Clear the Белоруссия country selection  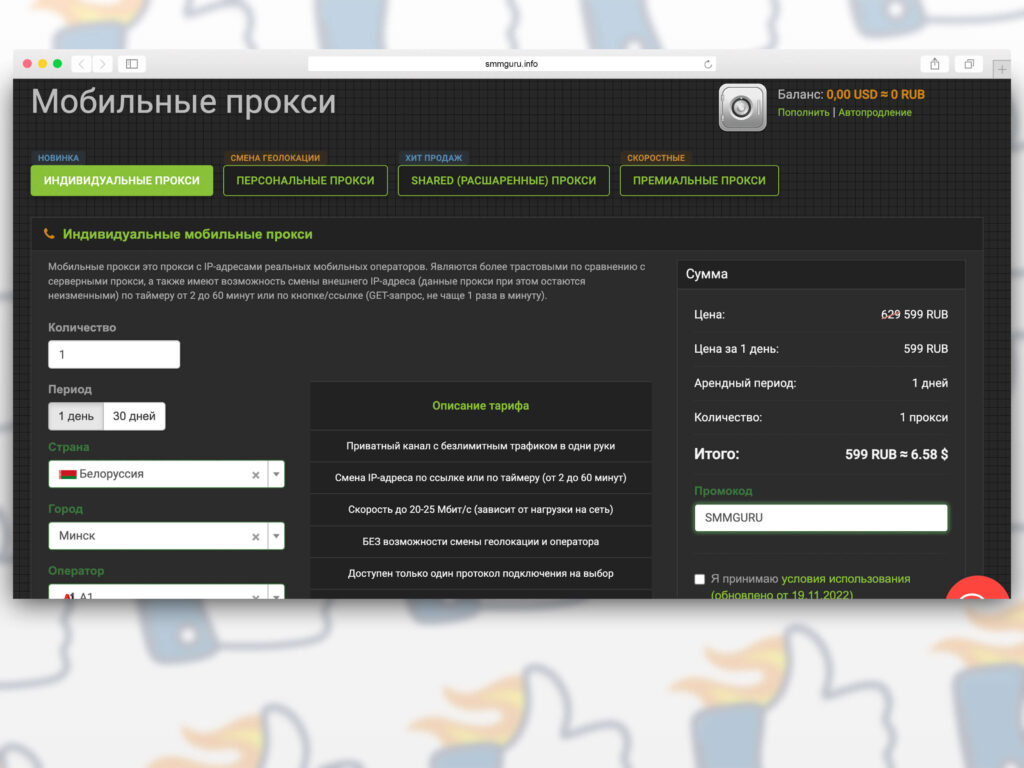[255, 475]
